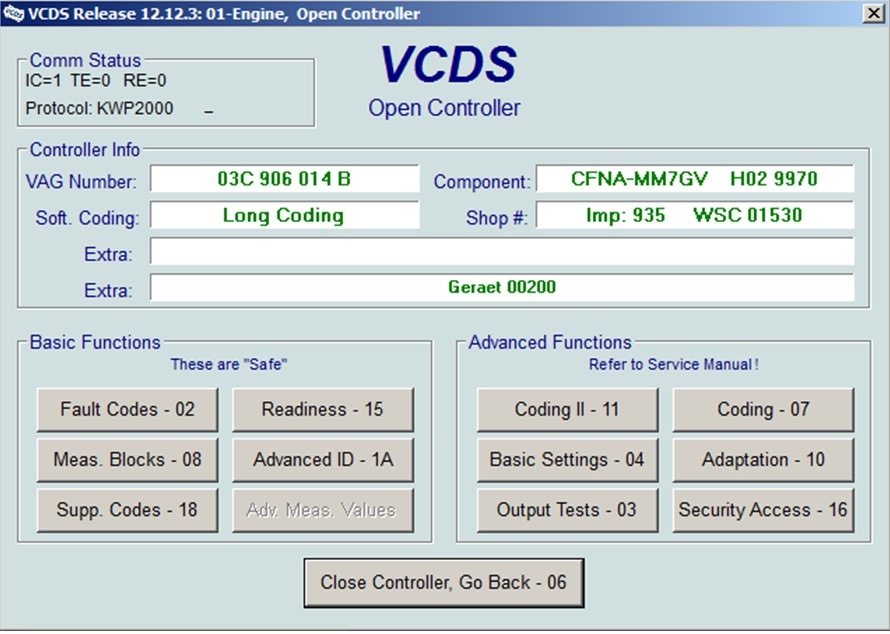The width and height of the screenshot is (890, 634).
Task: Open Coding II - 11
Action: pos(567,409)
